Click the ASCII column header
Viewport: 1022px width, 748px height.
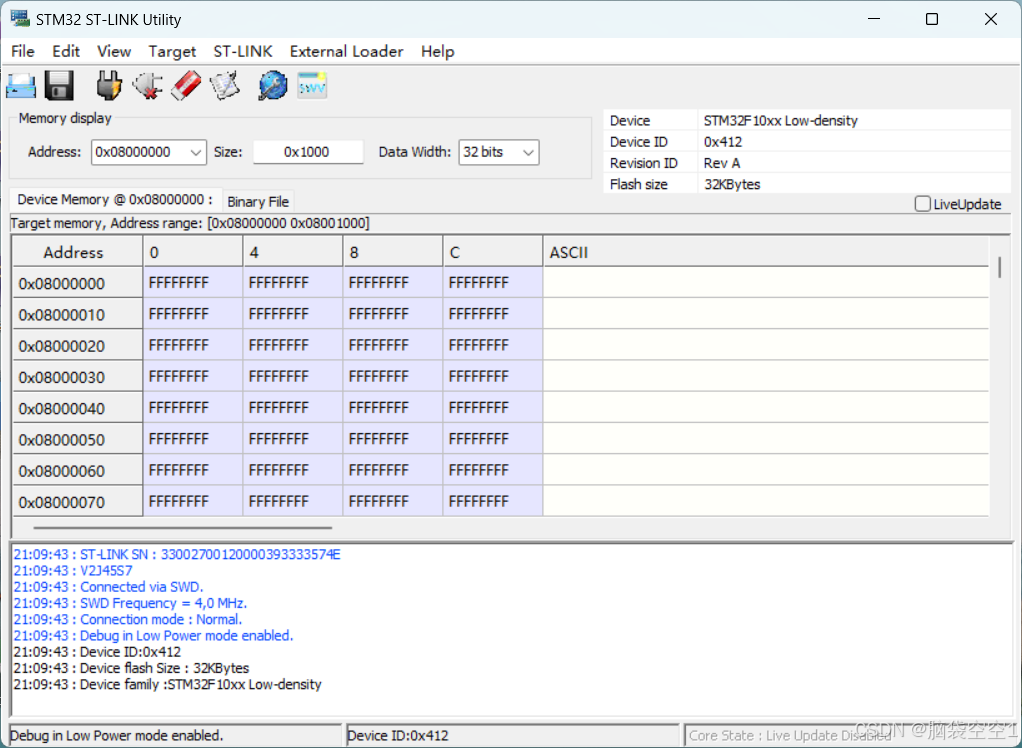(766, 252)
